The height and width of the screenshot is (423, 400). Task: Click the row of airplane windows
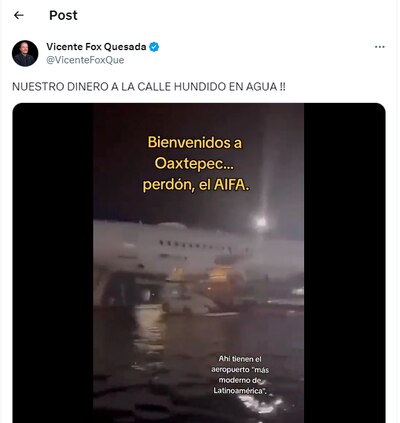click(x=195, y=246)
